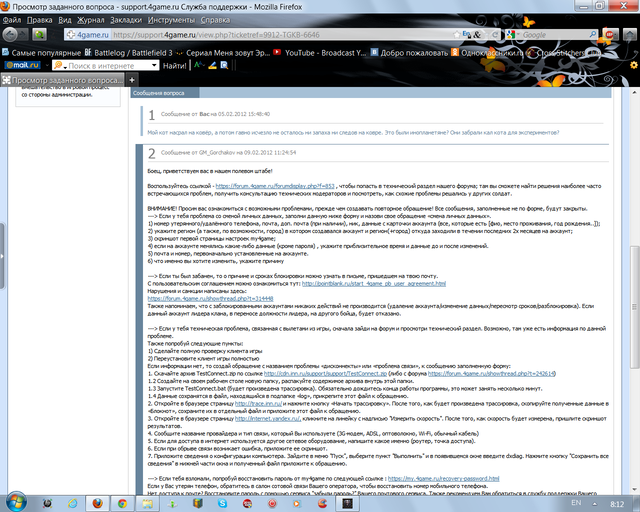The height and width of the screenshot is (512, 640).
Task: Open the Файл menu
Action: point(11,20)
